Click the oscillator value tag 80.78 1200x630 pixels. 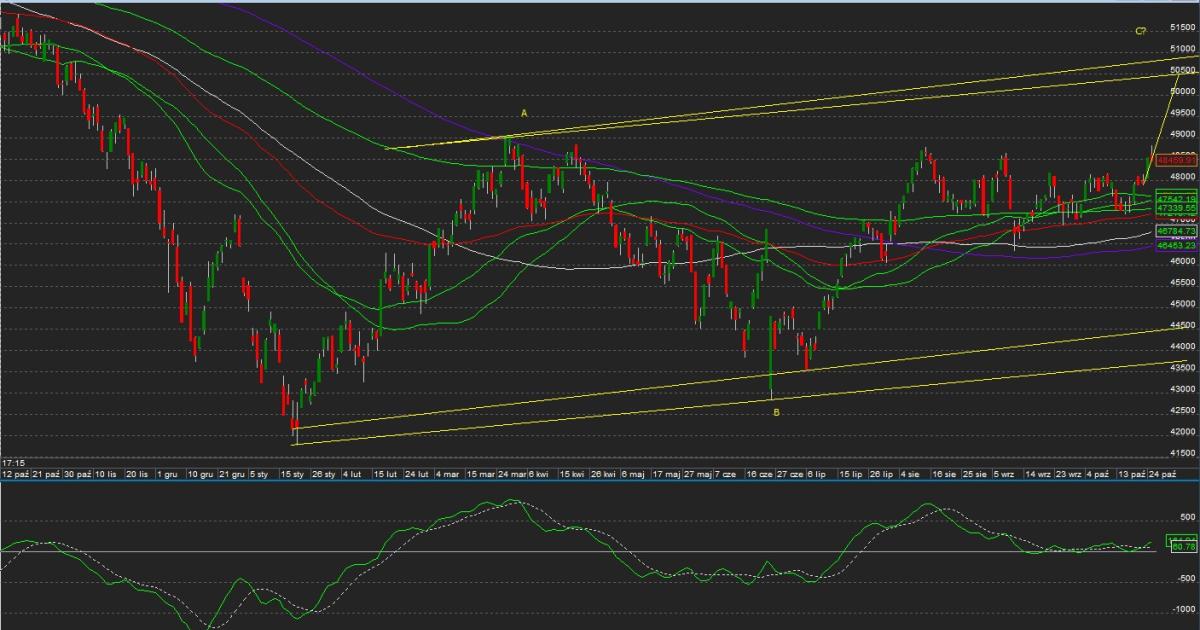click(x=1183, y=547)
